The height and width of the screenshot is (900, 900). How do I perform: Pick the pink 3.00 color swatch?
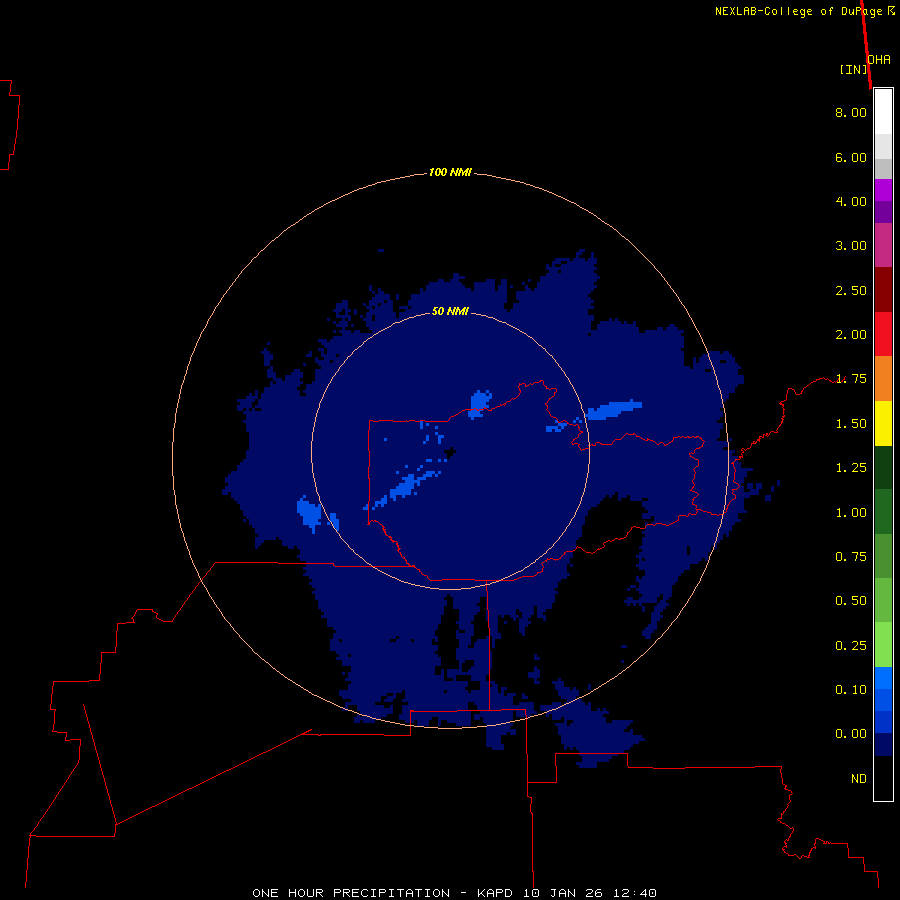coord(883,245)
